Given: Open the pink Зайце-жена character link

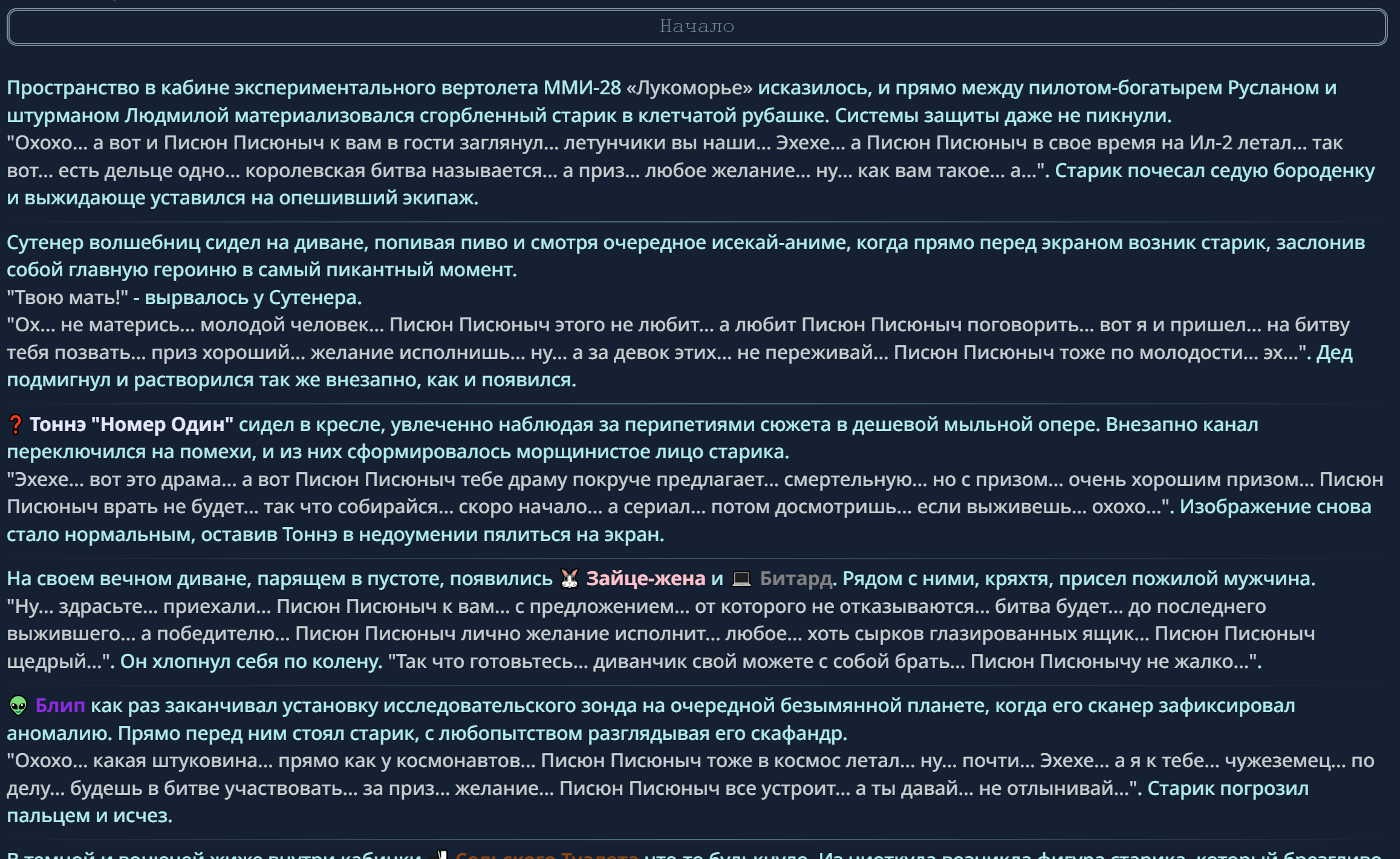Looking at the screenshot, I should tap(645, 579).
